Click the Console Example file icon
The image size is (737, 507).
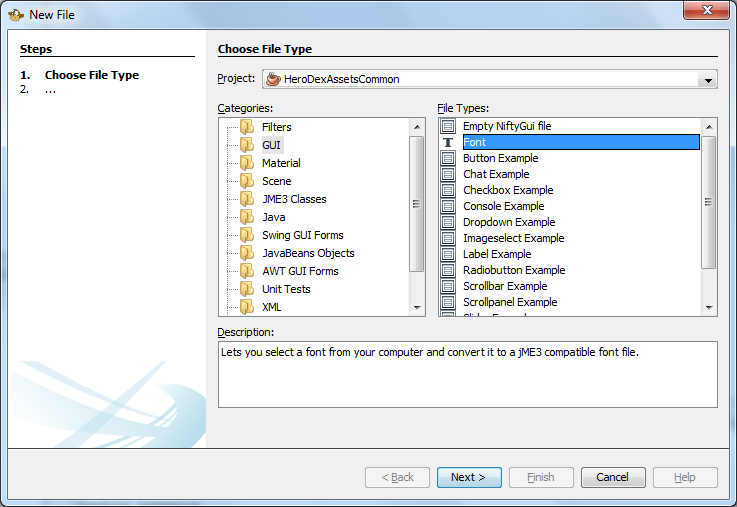[x=448, y=207]
